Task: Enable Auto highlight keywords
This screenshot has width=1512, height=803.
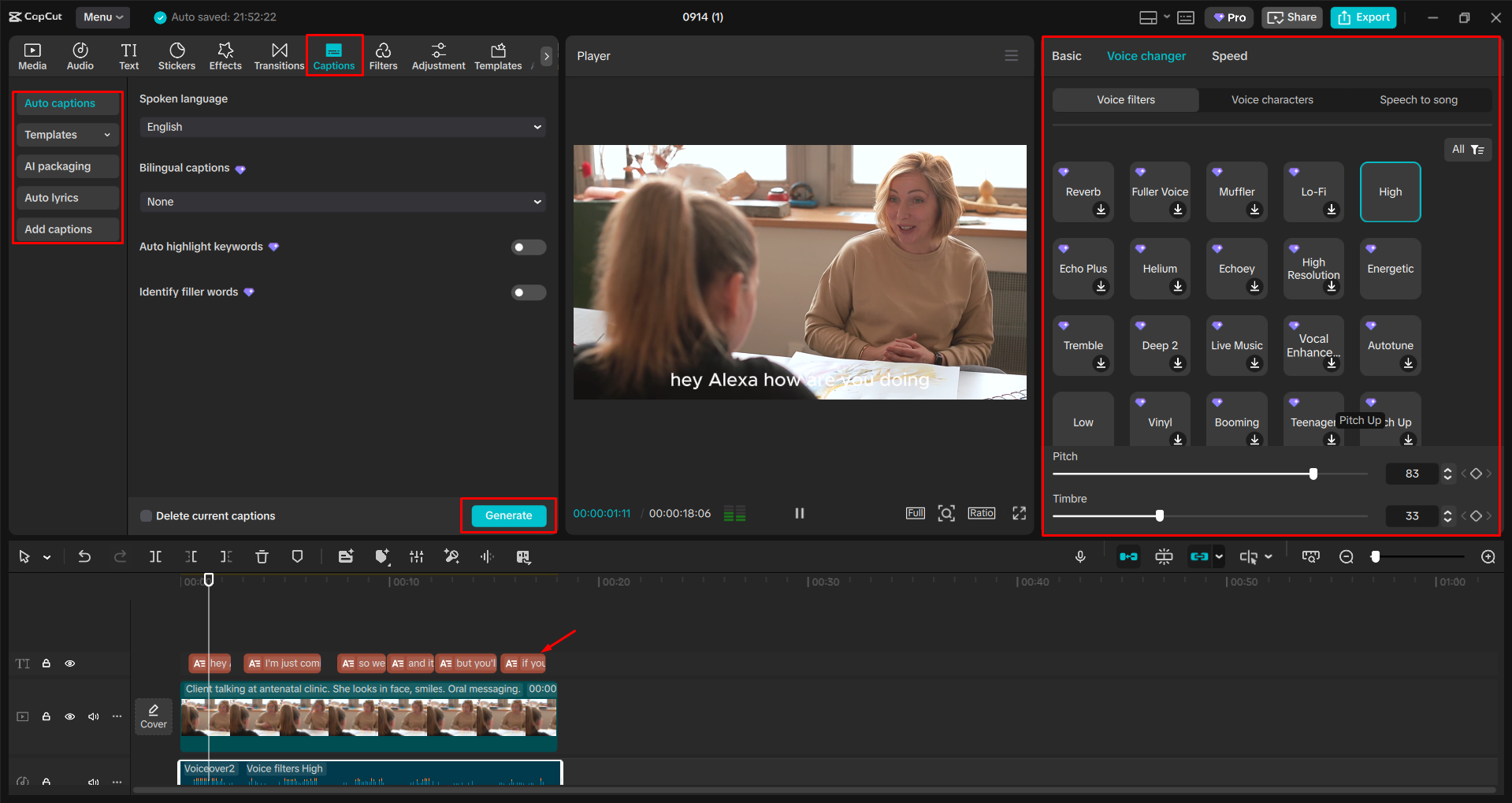Action: pyautogui.click(x=528, y=247)
